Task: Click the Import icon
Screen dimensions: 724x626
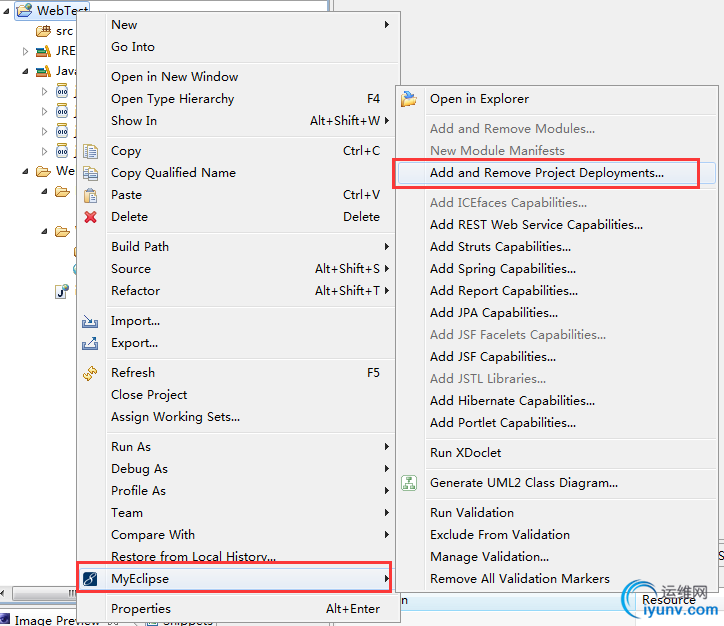Action: click(x=90, y=321)
